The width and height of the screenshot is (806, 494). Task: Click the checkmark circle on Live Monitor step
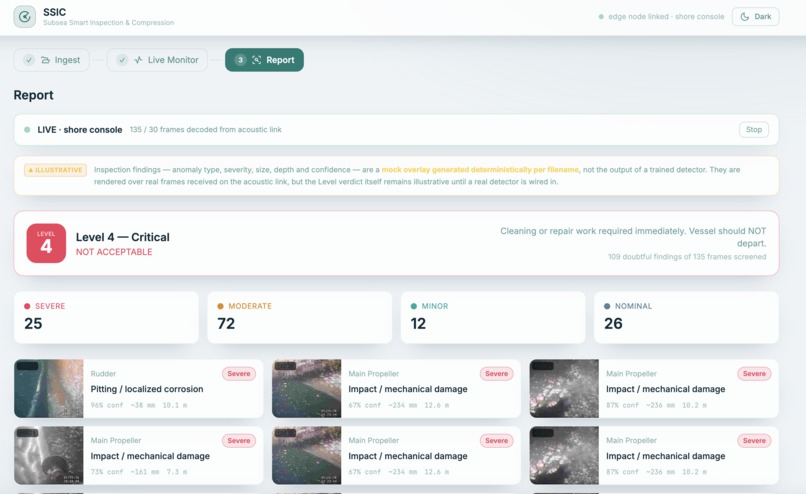(122, 60)
